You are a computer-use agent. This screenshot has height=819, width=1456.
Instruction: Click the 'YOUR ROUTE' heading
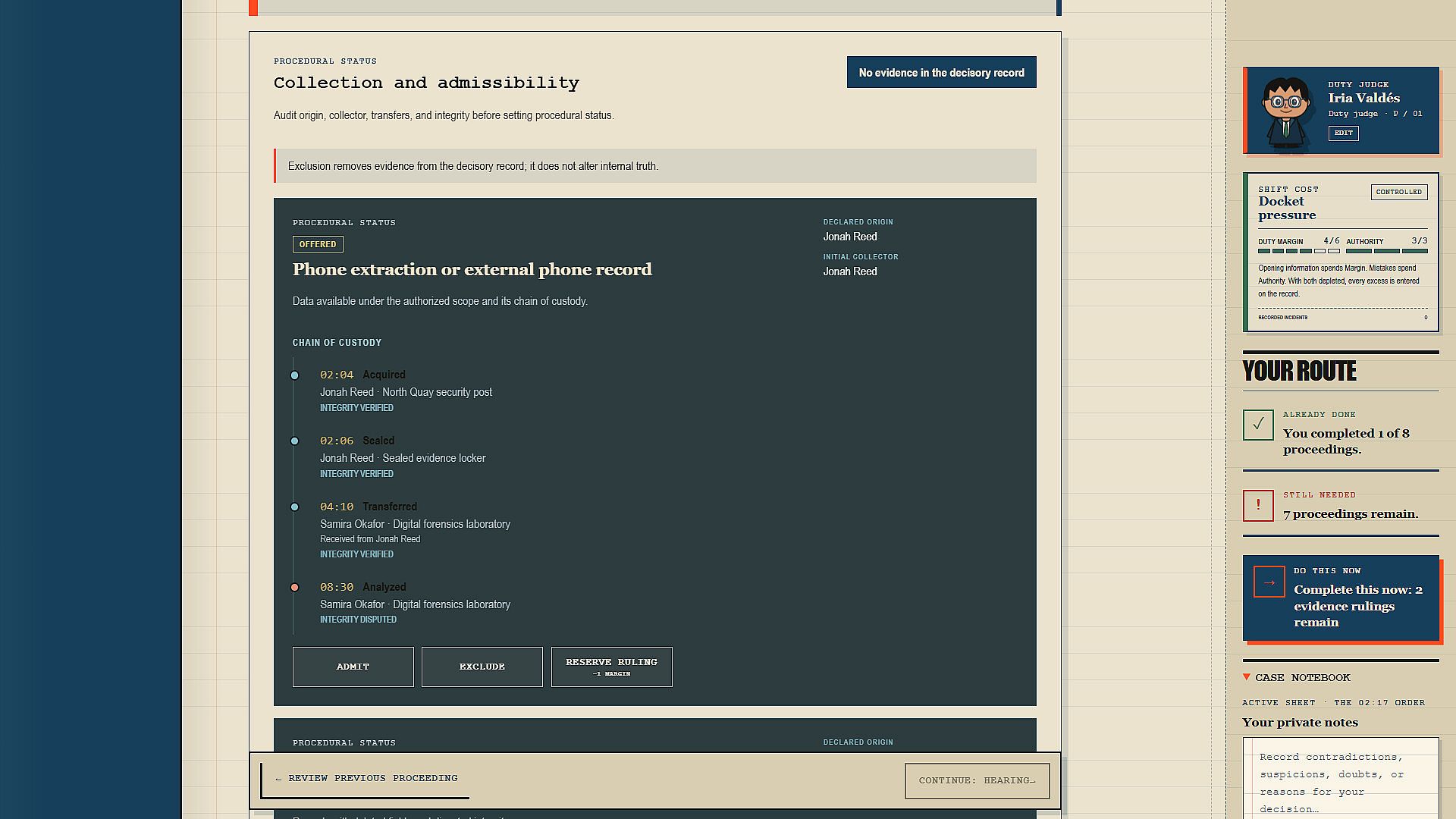tap(1300, 371)
